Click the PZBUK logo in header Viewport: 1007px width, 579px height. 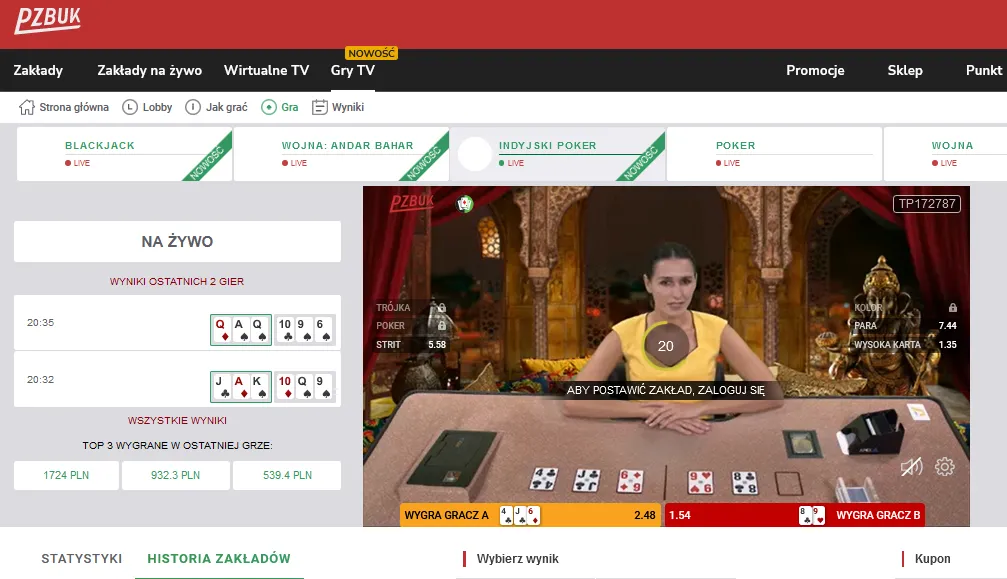click(48, 21)
